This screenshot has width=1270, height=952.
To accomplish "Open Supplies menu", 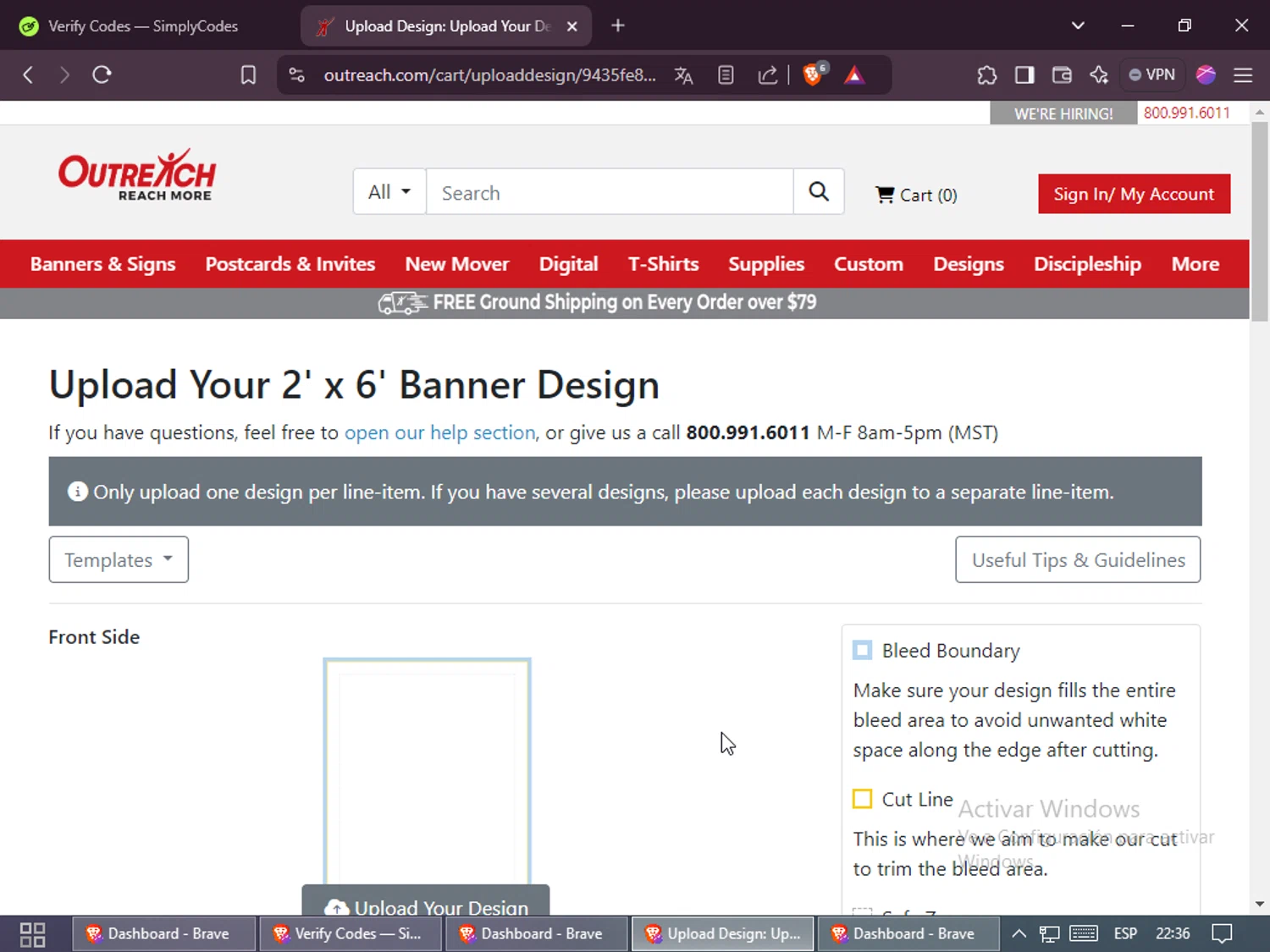I will 766,264.
